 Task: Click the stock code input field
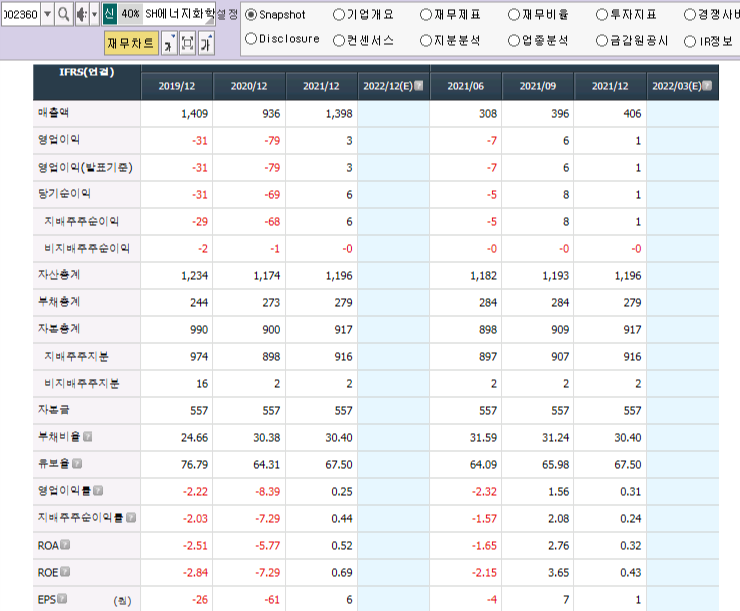pos(21,15)
